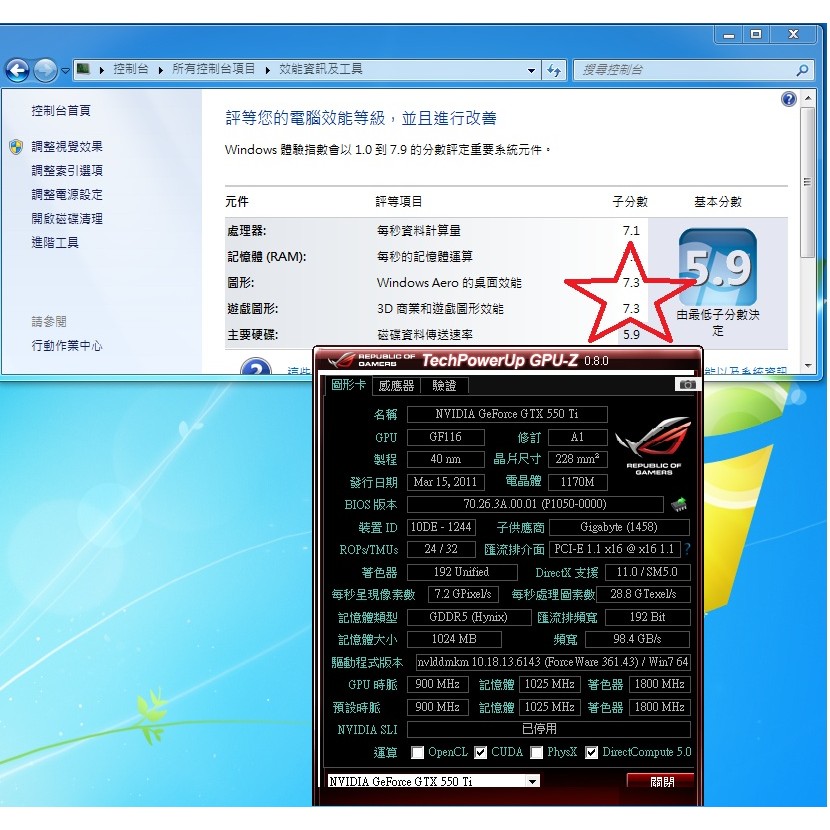Click the scroll down arrow of Control Panel

[808, 365]
